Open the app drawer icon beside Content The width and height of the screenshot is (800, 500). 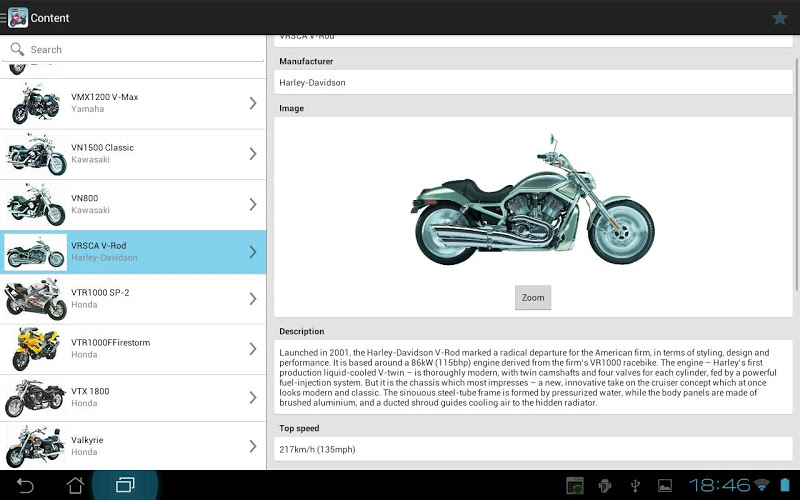pos(14,17)
